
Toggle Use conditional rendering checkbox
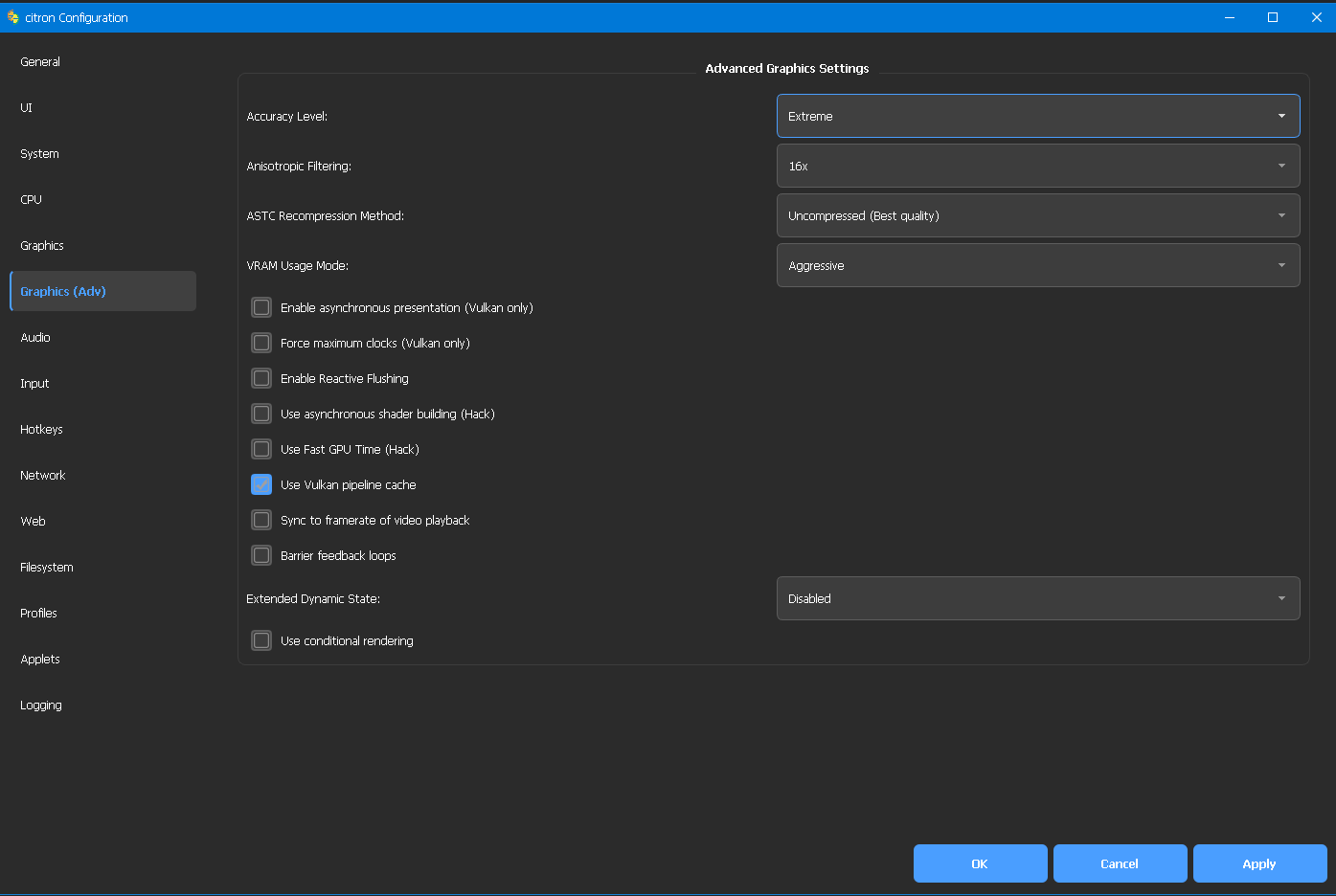coord(261,640)
